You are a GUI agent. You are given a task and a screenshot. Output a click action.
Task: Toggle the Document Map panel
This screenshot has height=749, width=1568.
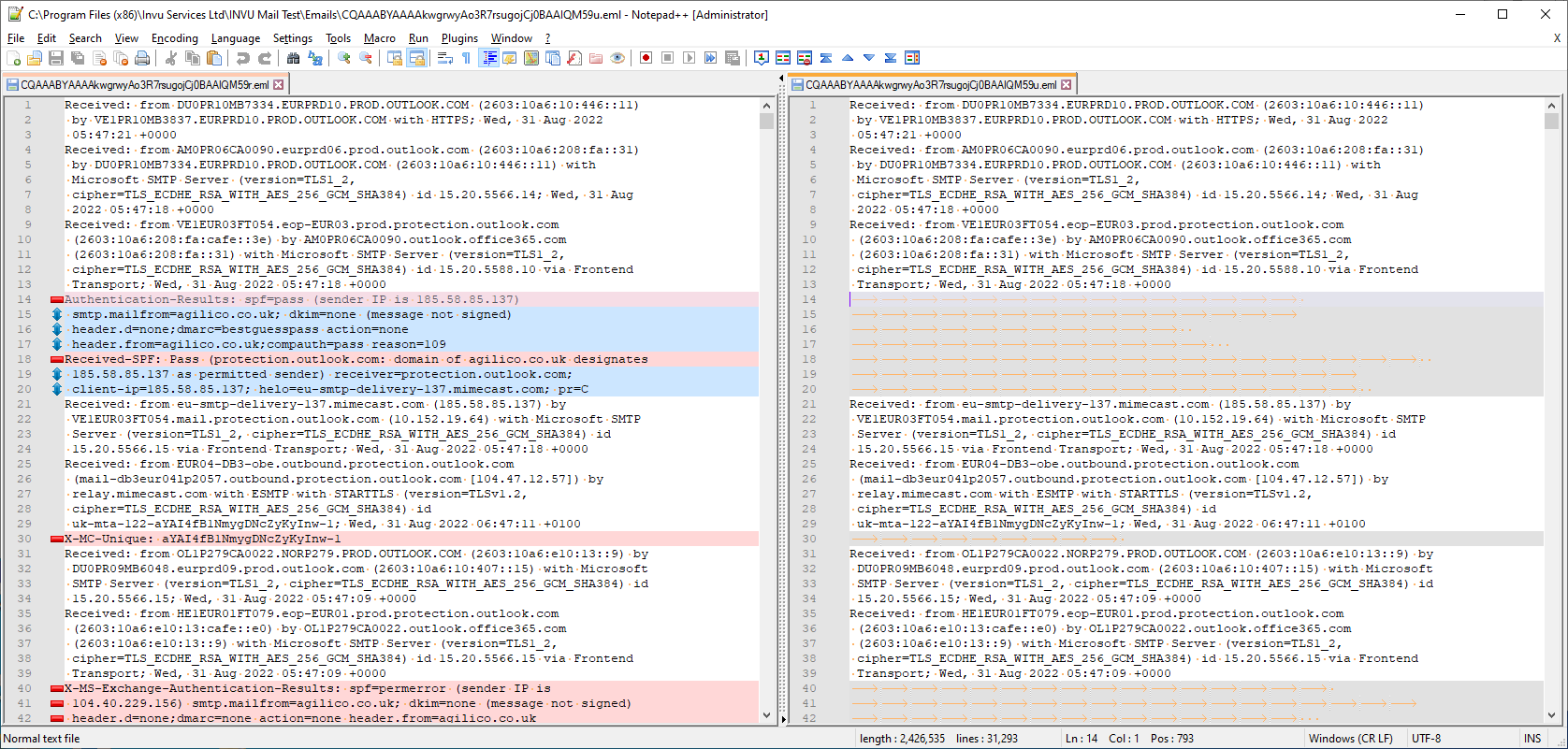531,58
